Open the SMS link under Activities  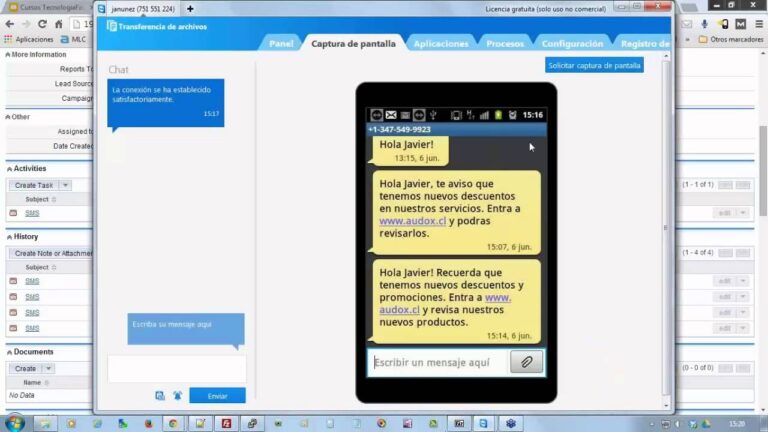pos(32,213)
